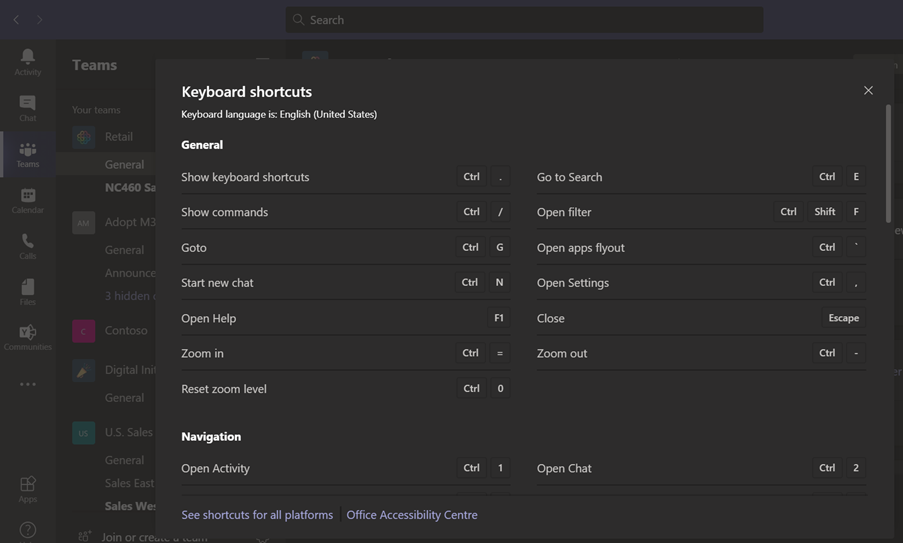
Task: Select General channel under Digital Initiative
Action: pyautogui.click(x=124, y=398)
